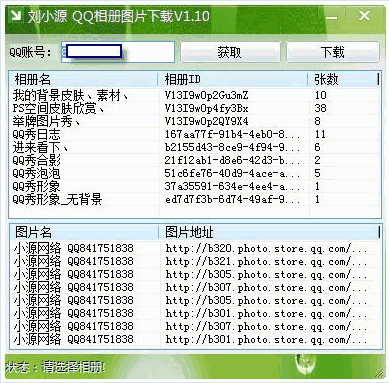Click the QQ账号 input field
Image resolution: width=389 pixels, height=383 pixels.
(118, 52)
